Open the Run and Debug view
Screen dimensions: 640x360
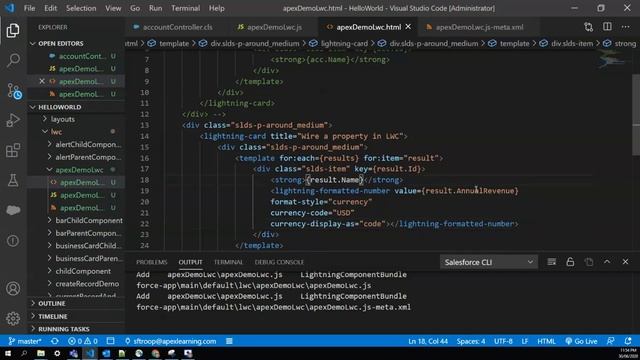tap(13, 120)
